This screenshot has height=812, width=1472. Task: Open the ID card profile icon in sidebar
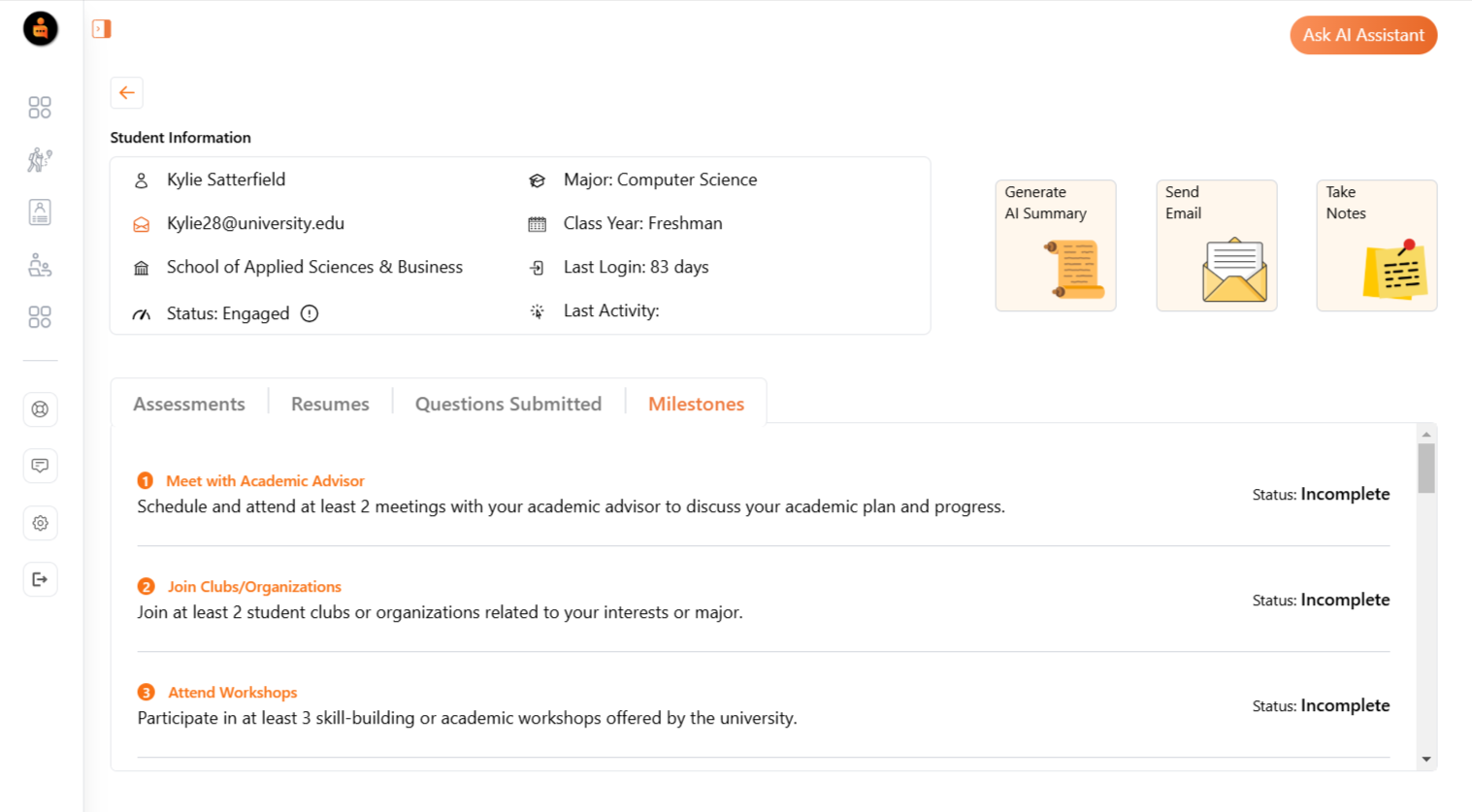40,211
